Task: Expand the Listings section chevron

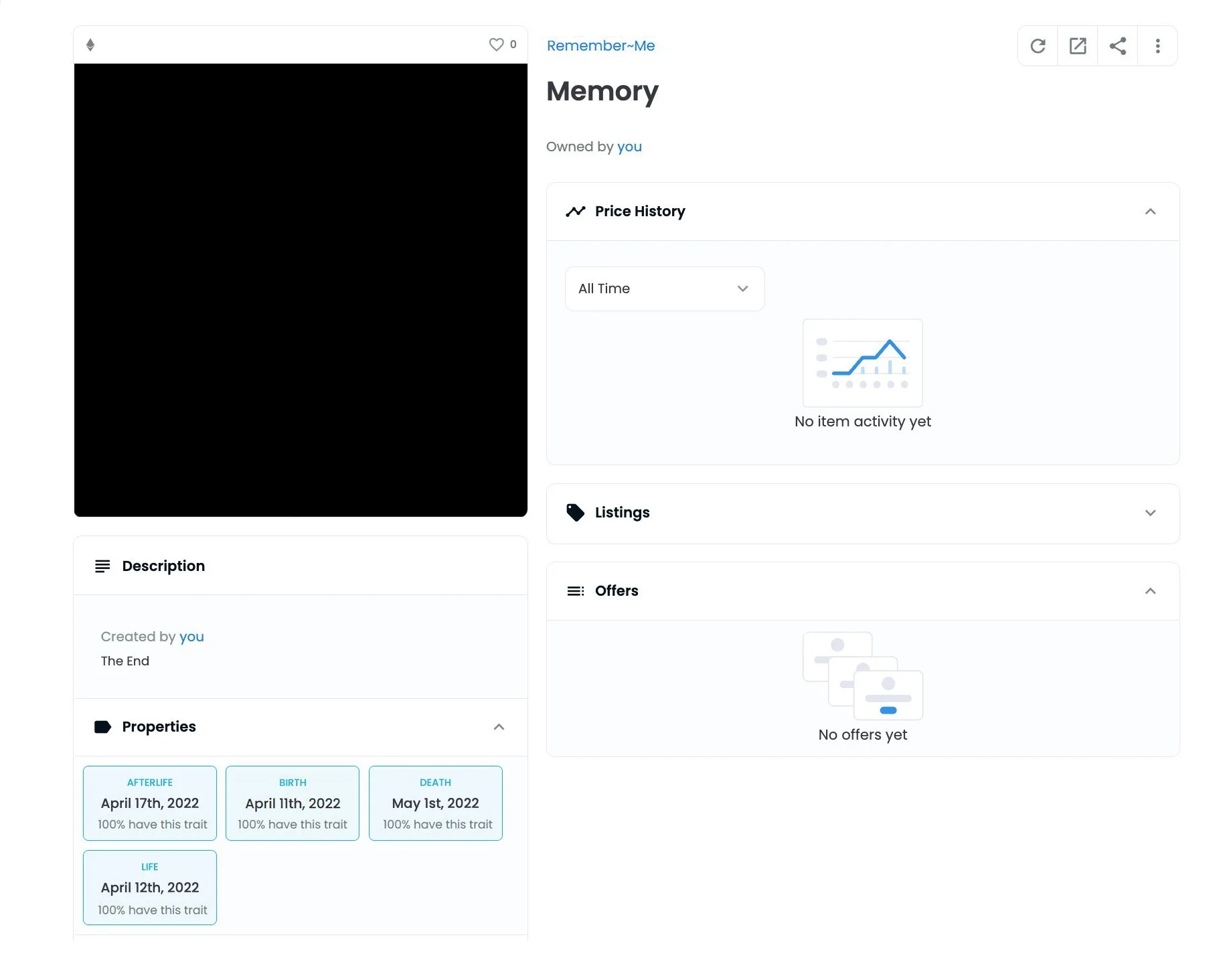Action: [1150, 513]
